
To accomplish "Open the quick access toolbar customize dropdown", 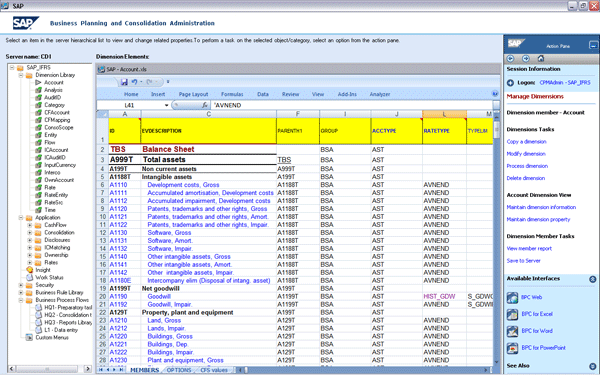I will coord(168,82).
